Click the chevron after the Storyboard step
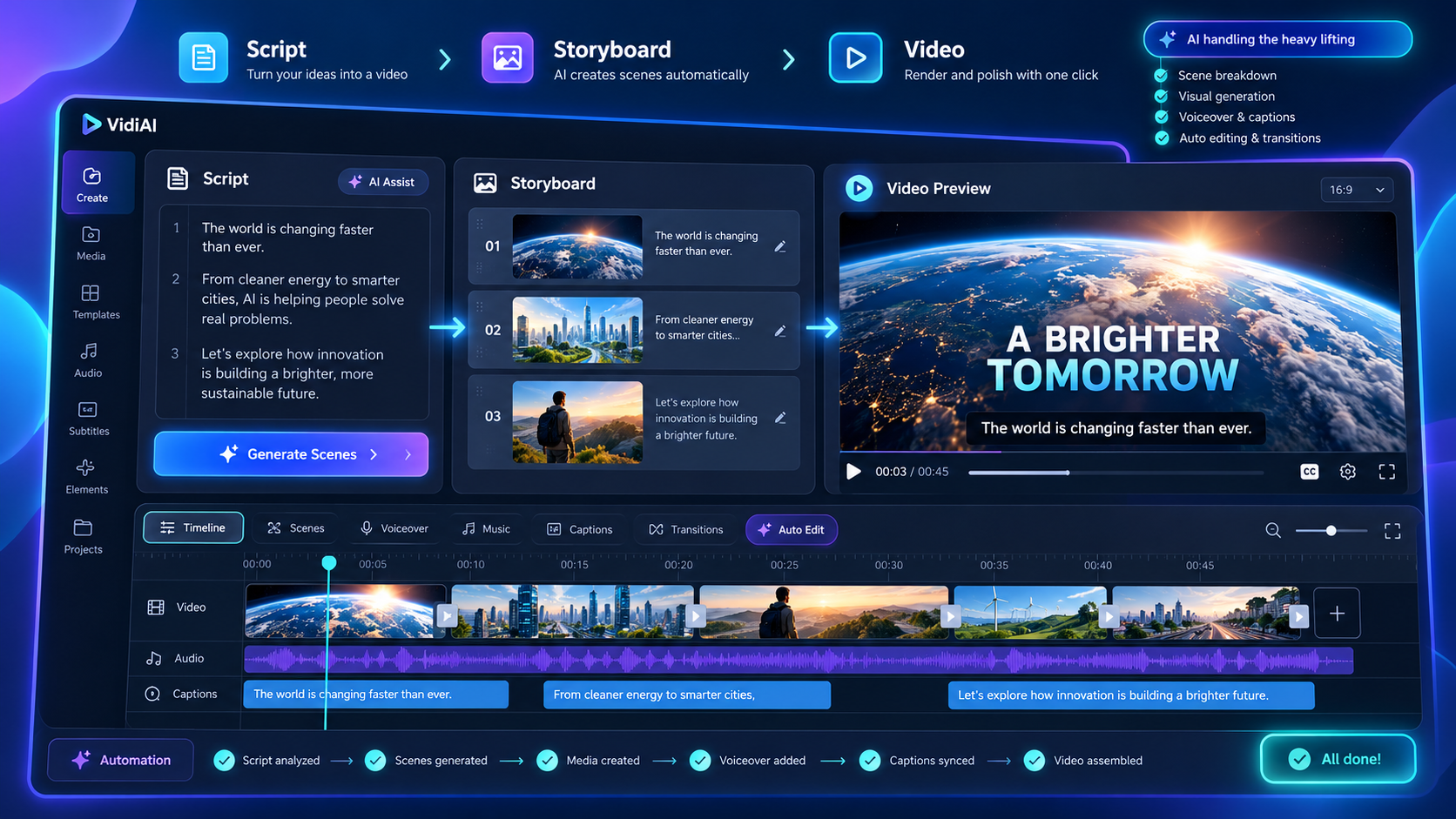Screen dimensions: 1456x819 click(789, 60)
